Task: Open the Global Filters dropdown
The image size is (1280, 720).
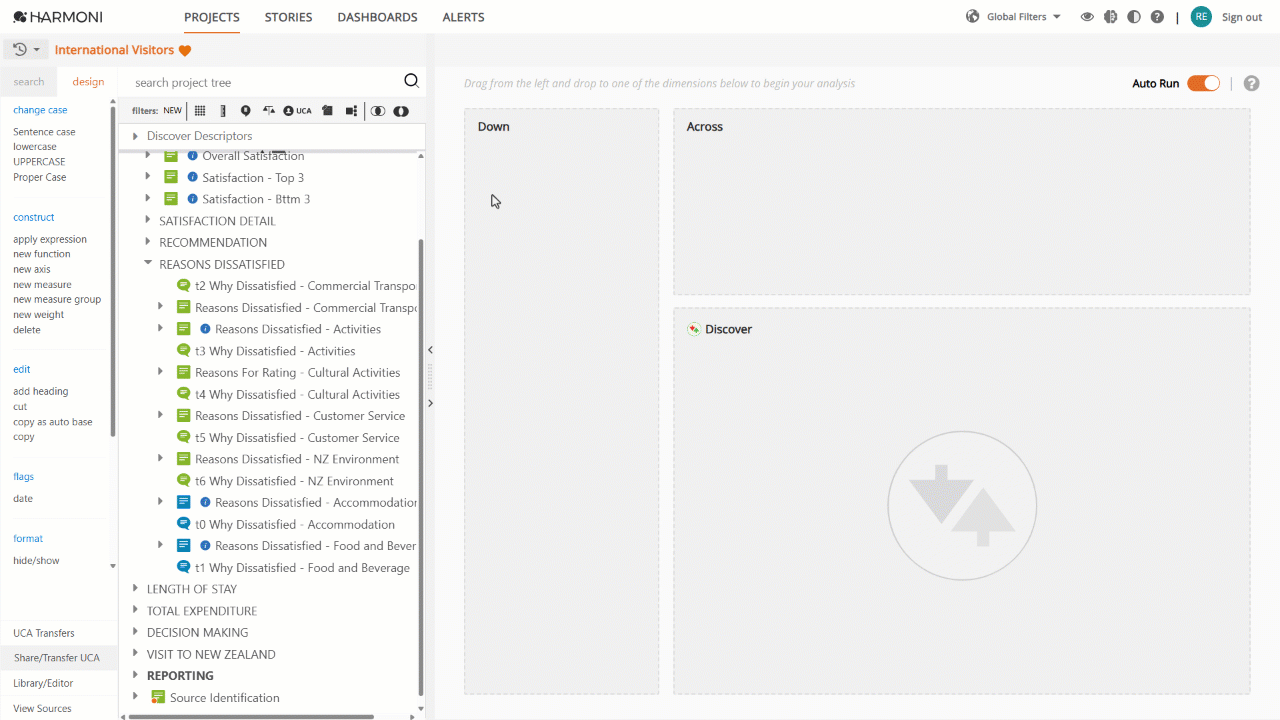Action: (x=1024, y=17)
